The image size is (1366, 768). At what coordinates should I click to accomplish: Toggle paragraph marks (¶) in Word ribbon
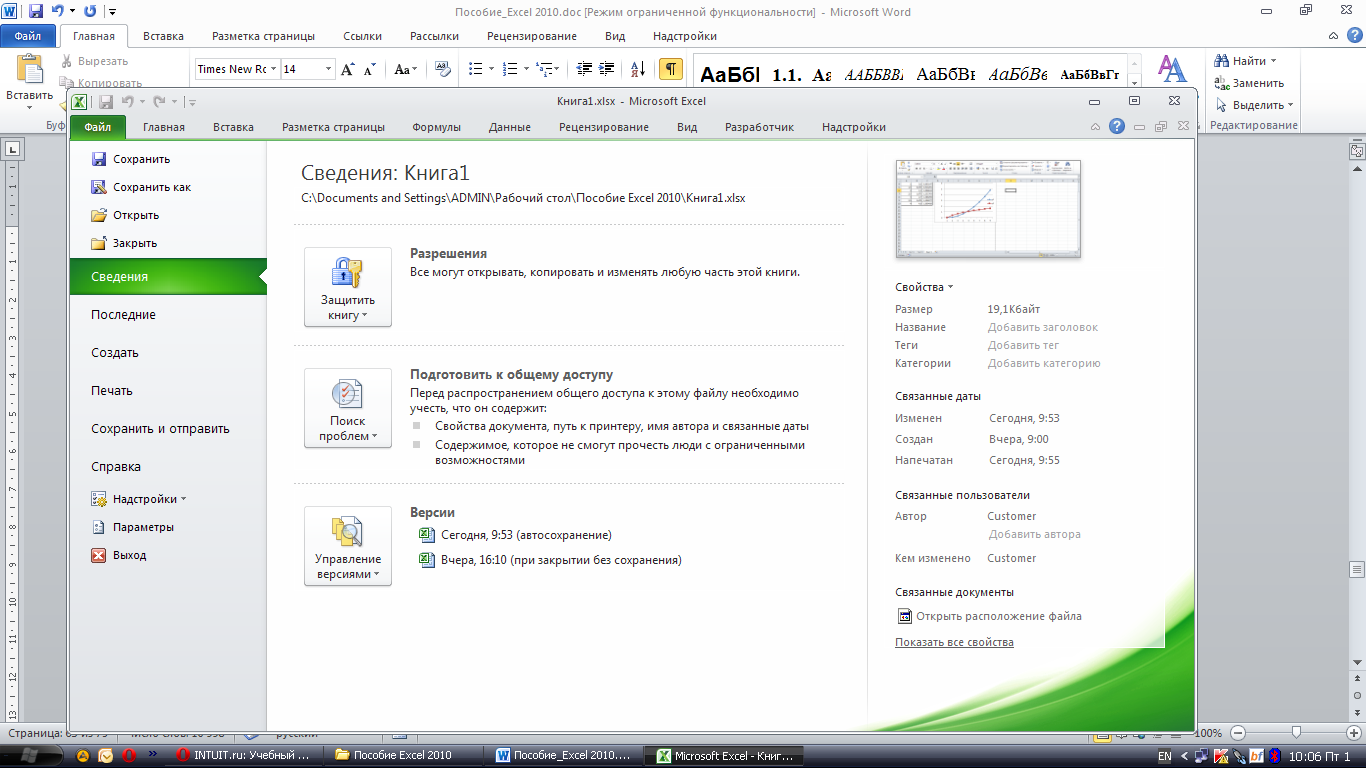[671, 69]
